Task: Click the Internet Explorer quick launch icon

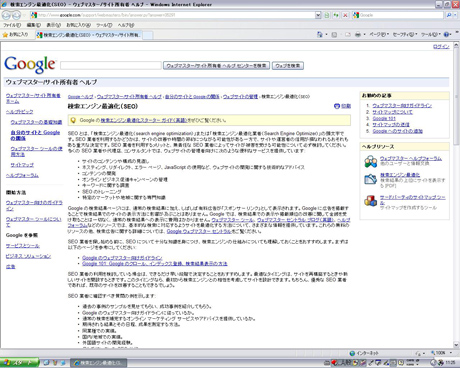Action: [63, 363]
